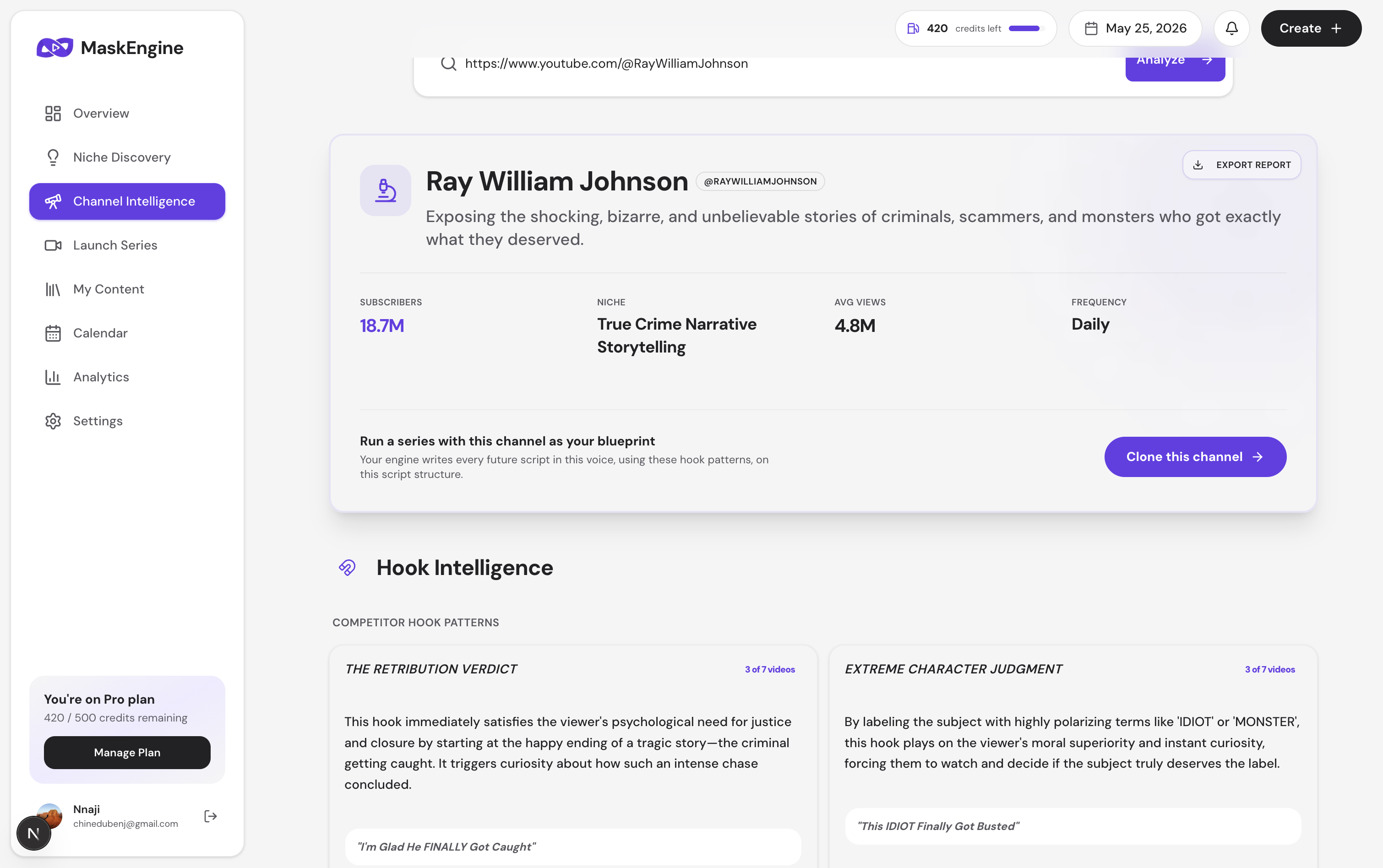Click the @RAYWILLIAMJOHNSON handle badge
Screen dimensions: 1383x868
point(760,181)
